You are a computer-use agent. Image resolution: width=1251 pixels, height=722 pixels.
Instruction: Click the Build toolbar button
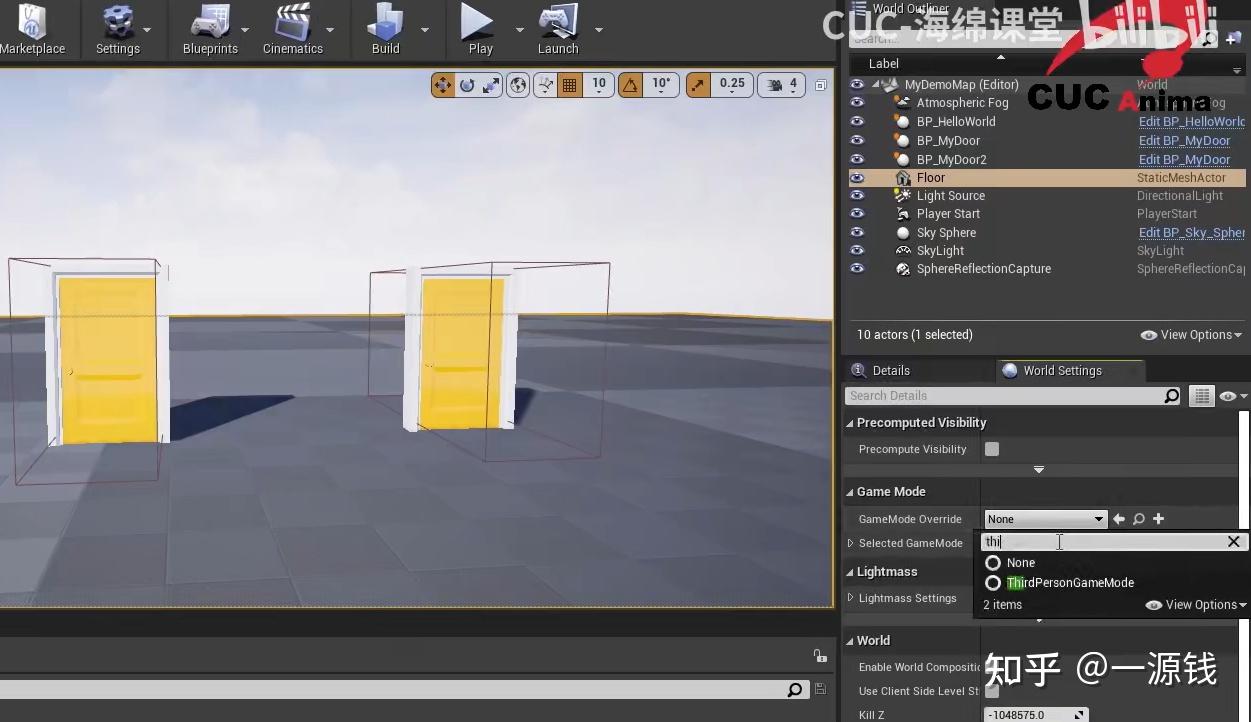point(385,30)
